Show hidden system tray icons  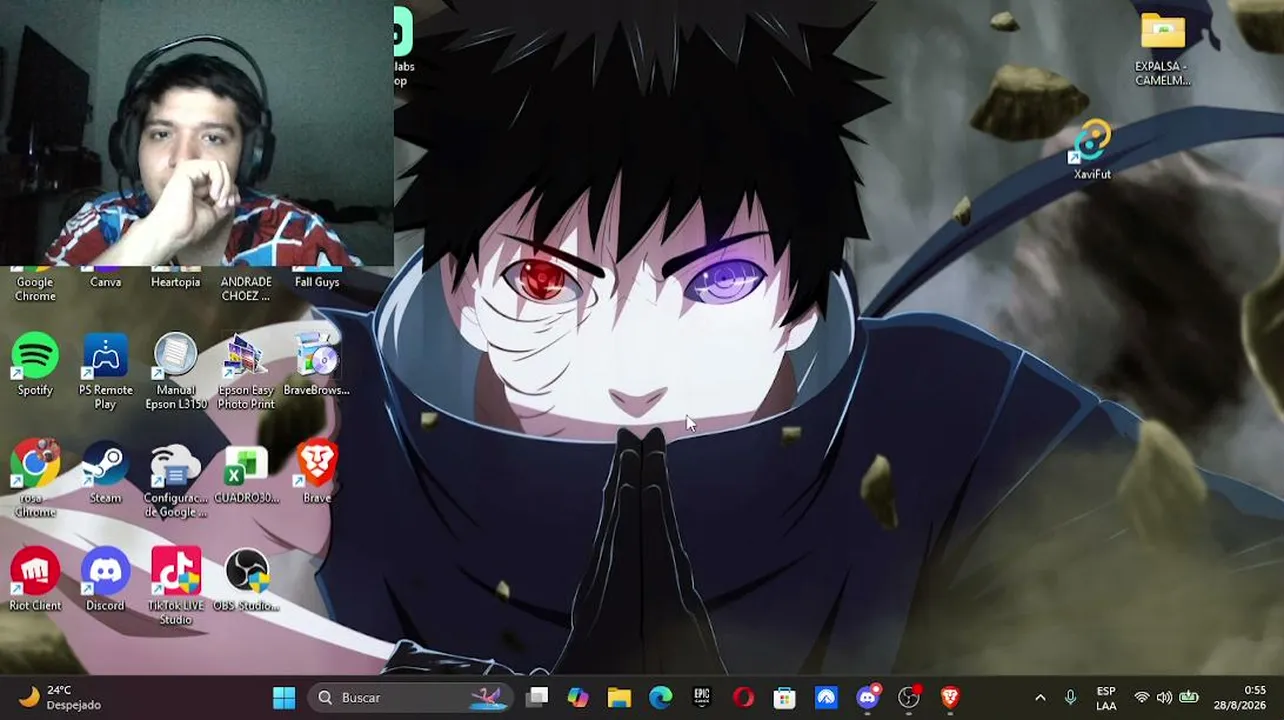pos(1040,698)
